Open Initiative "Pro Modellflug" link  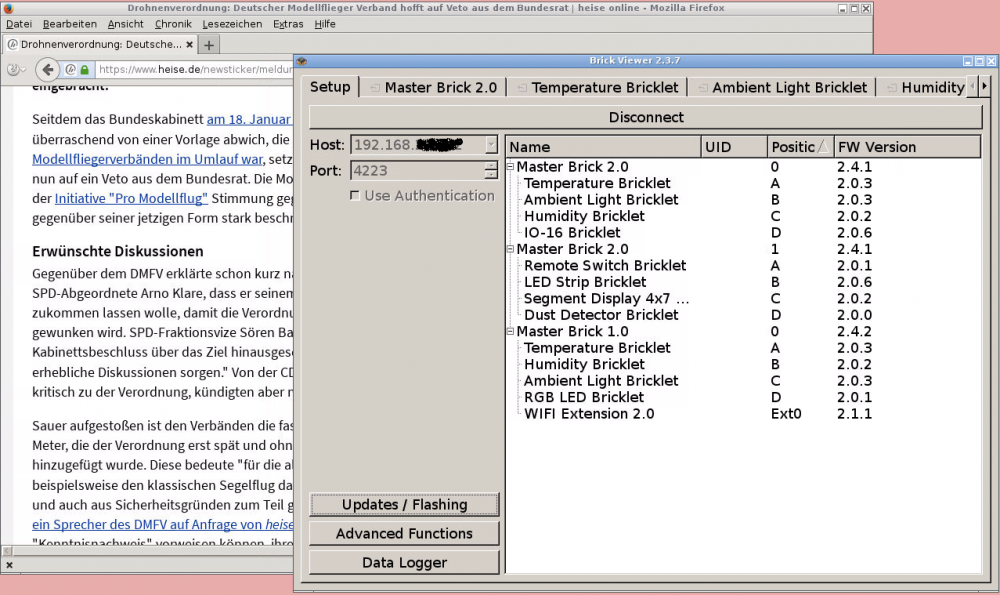tap(131, 198)
